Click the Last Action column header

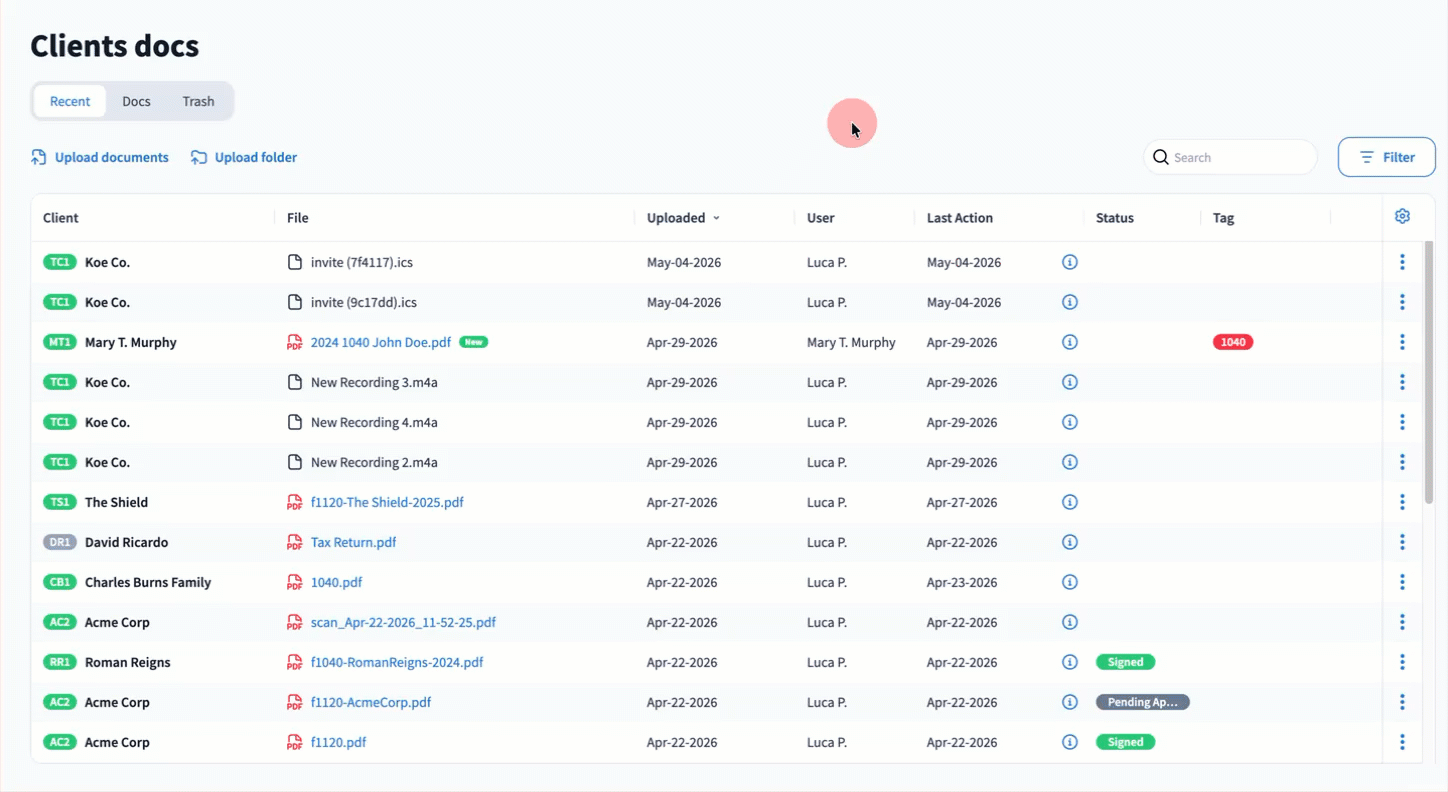point(960,218)
